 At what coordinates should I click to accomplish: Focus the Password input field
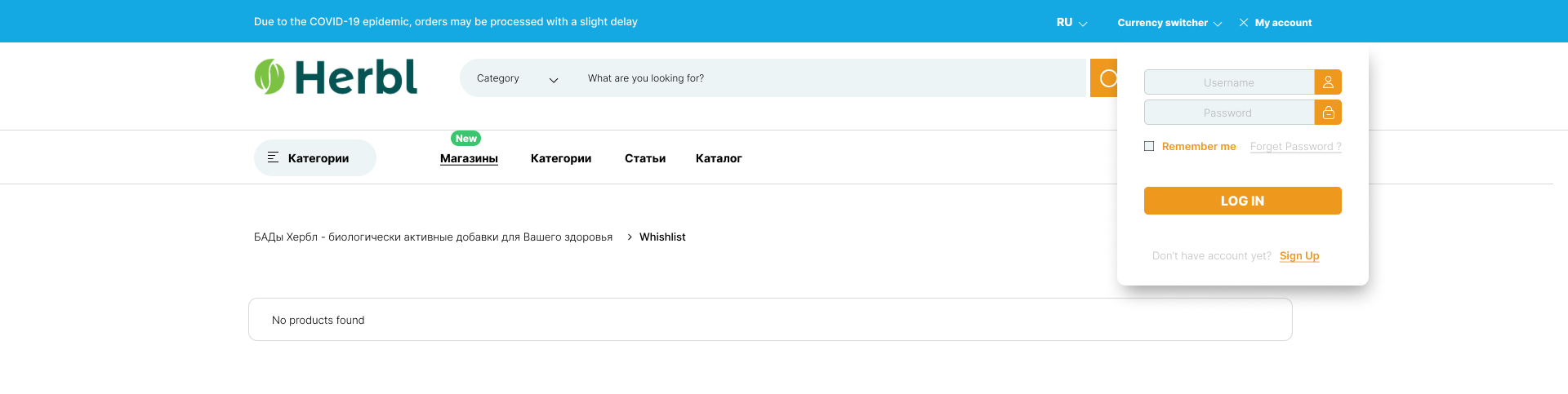tap(1229, 113)
